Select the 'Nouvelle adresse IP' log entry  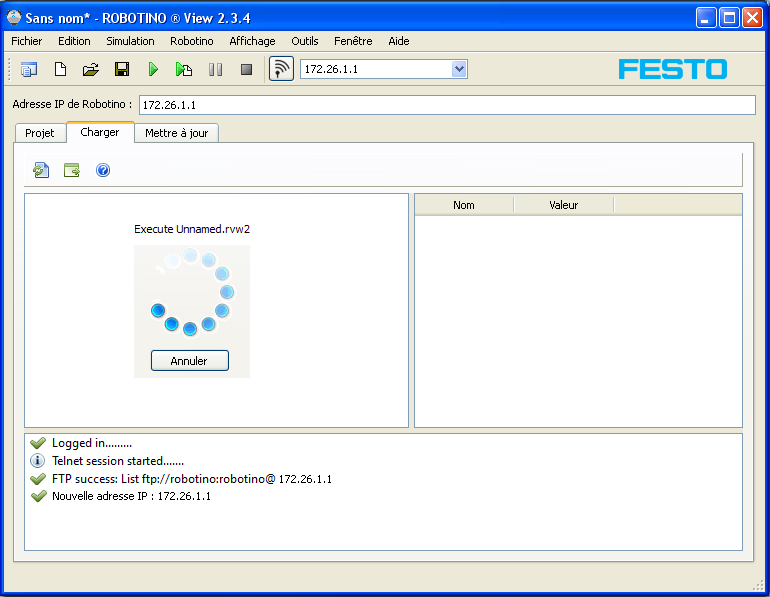131,496
